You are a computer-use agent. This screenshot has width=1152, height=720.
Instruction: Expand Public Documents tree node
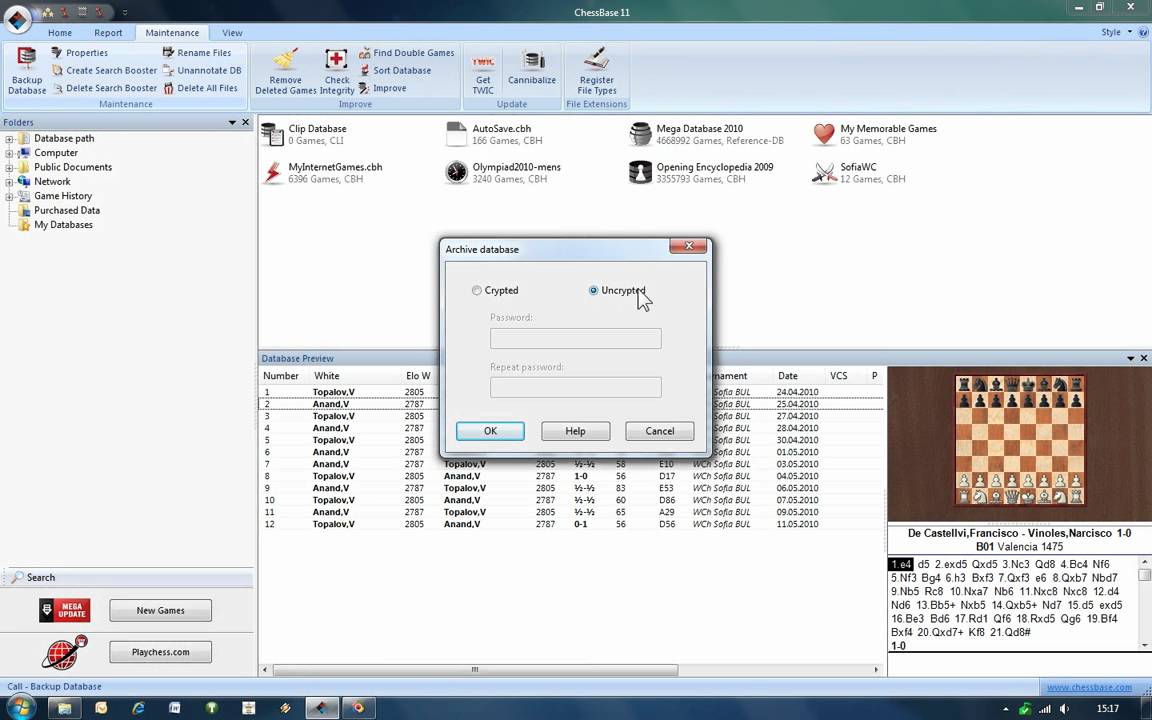click(x=10, y=168)
